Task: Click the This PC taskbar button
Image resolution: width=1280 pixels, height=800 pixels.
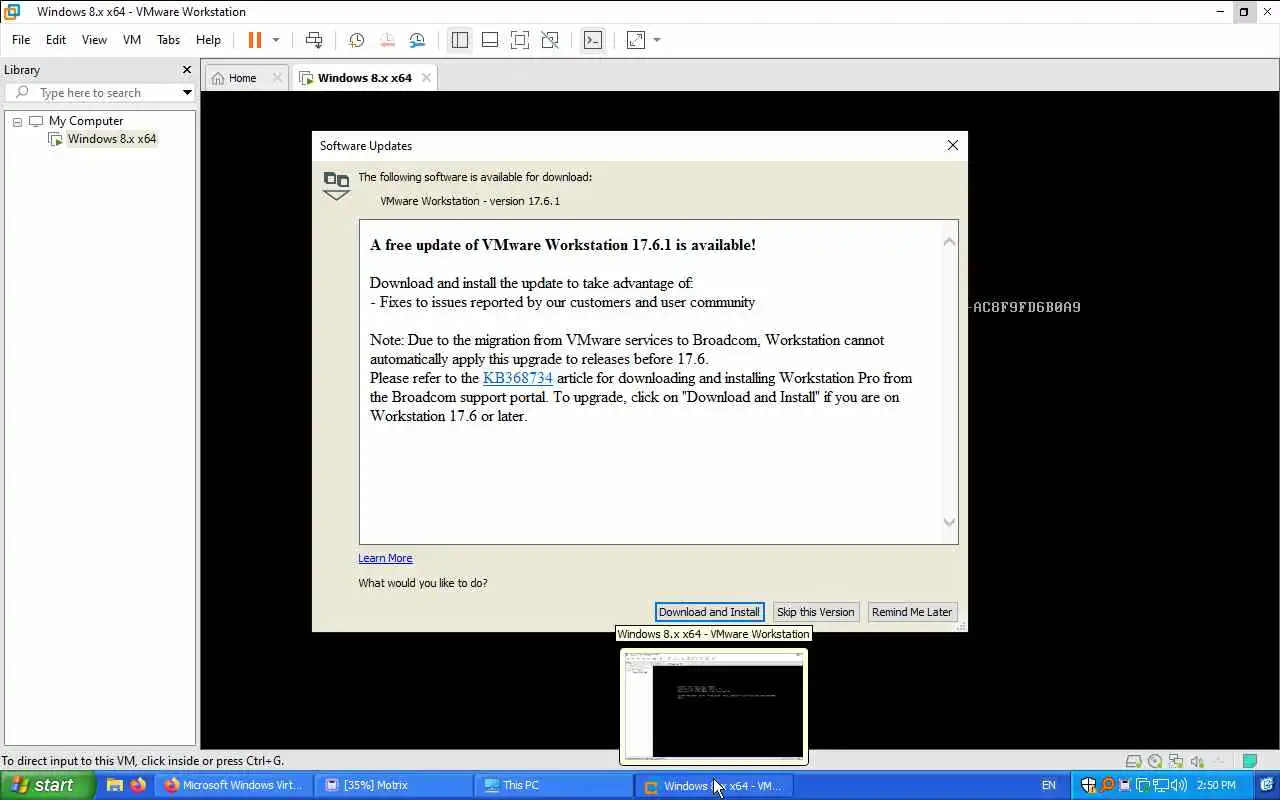Action: tap(554, 785)
